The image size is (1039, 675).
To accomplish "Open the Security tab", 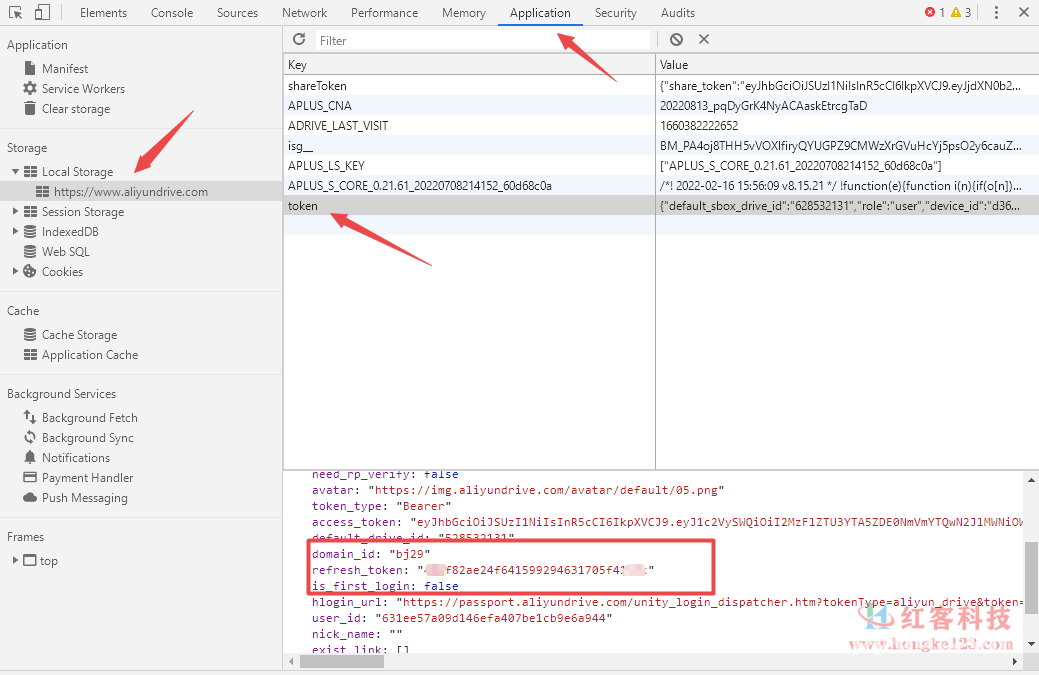I will pos(616,13).
